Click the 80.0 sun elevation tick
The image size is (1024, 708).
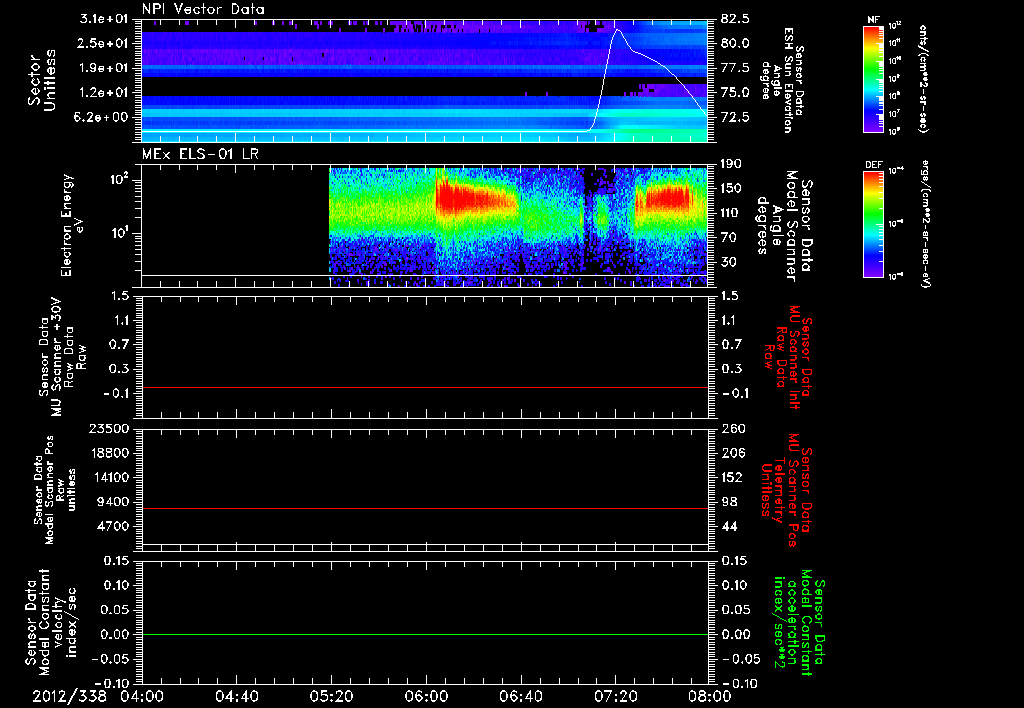pyautogui.click(x=735, y=43)
